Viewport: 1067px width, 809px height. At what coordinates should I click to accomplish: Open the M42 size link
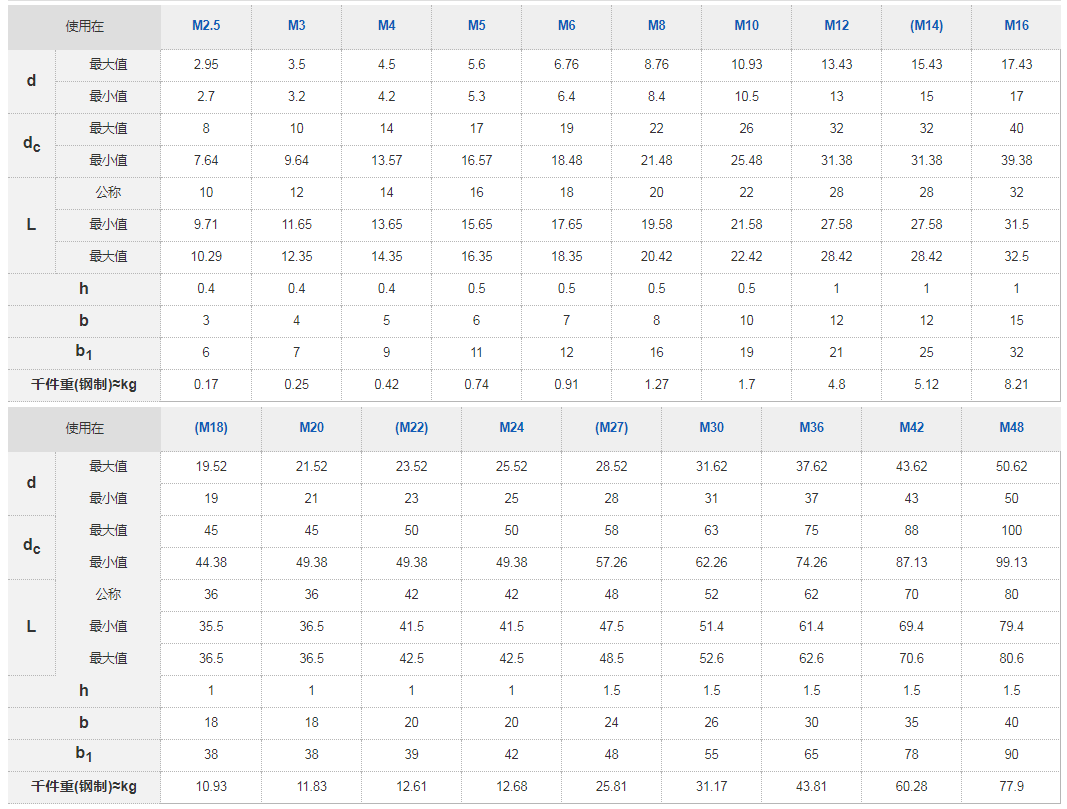pyautogui.click(x=912, y=428)
